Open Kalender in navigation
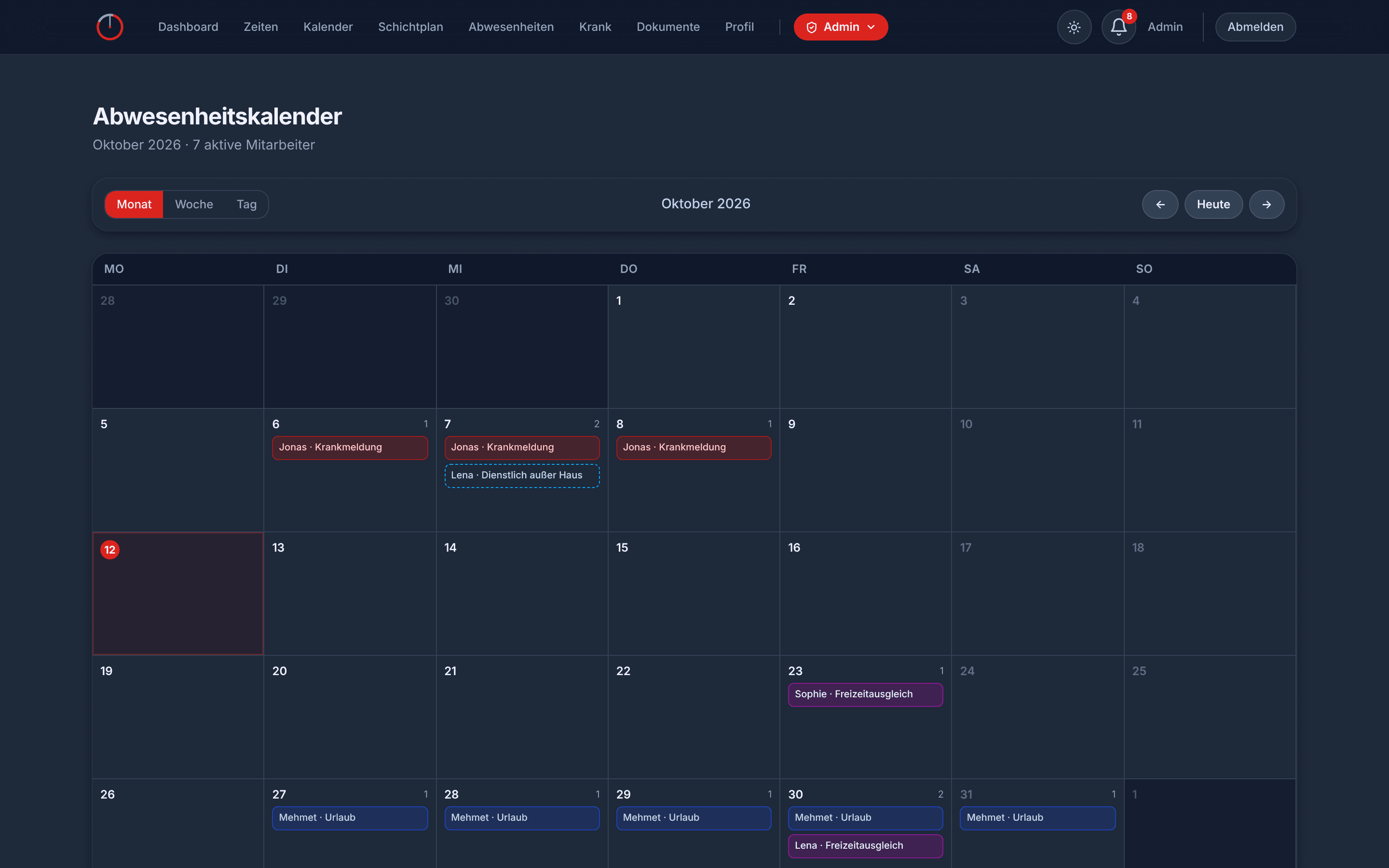This screenshot has width=1389, height=868. (328, 27)
